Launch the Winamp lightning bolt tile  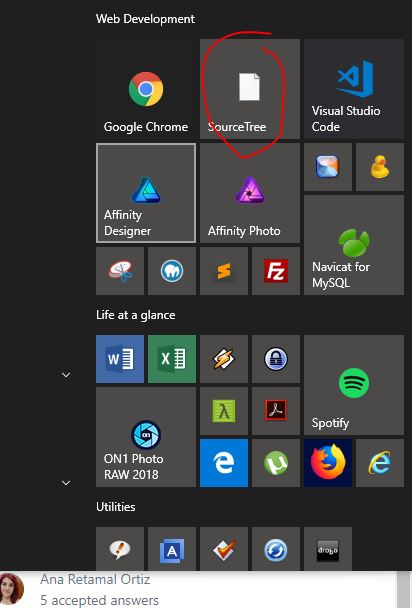pyautogui.click(x=224, y=359)
